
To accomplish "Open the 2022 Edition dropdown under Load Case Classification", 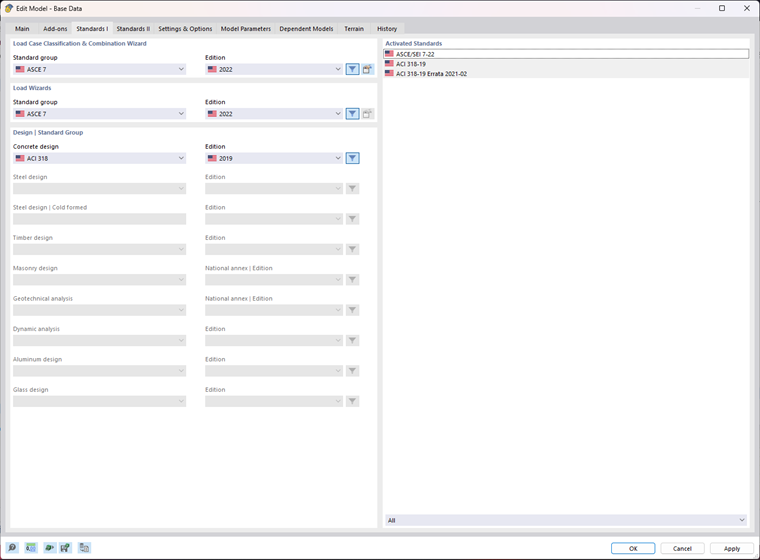I will pyautogui.click(x=274, y=69).
